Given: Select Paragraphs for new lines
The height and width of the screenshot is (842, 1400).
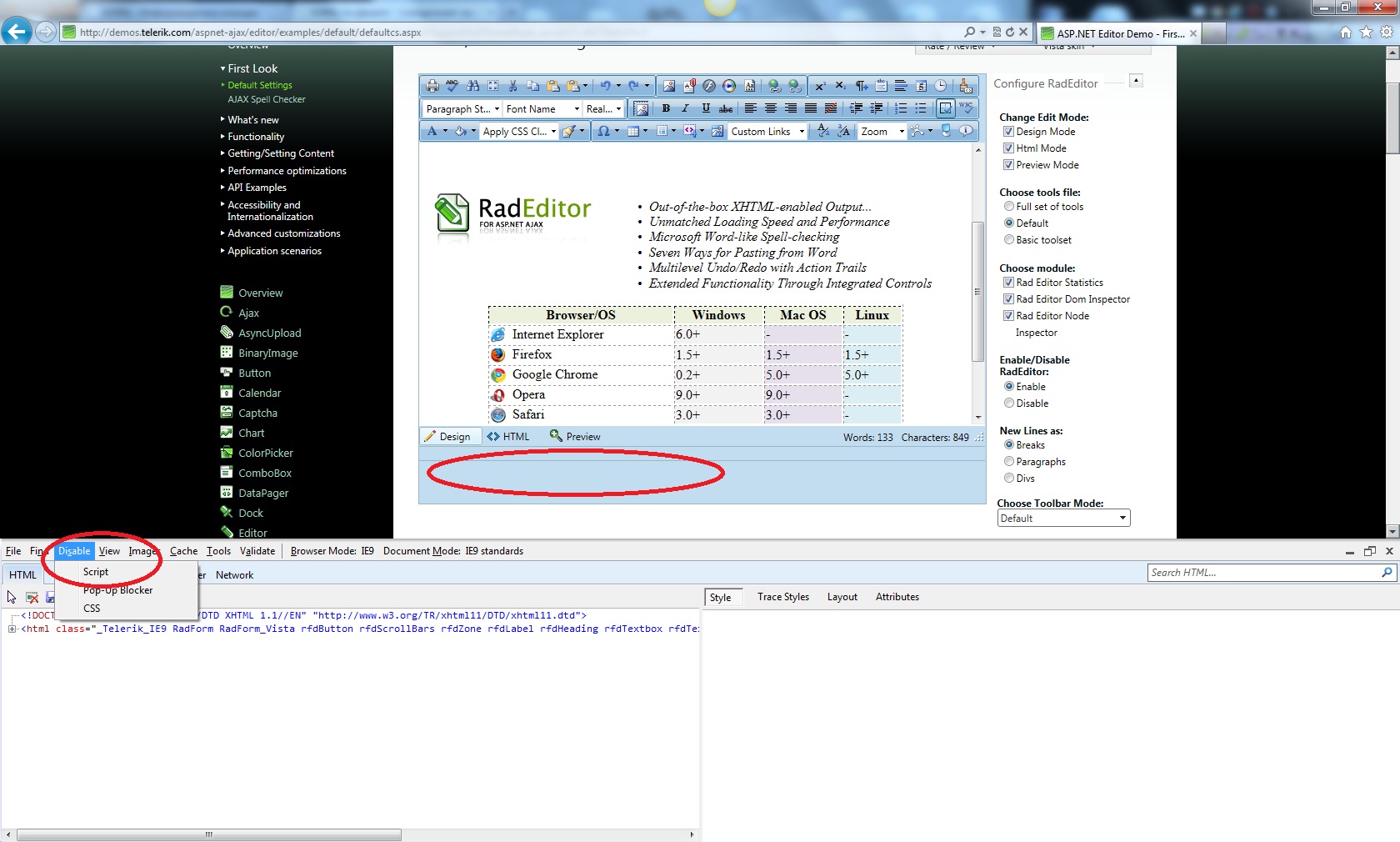Looking at the screenshot, I should pyautogui.click(x=1009, y=462).
